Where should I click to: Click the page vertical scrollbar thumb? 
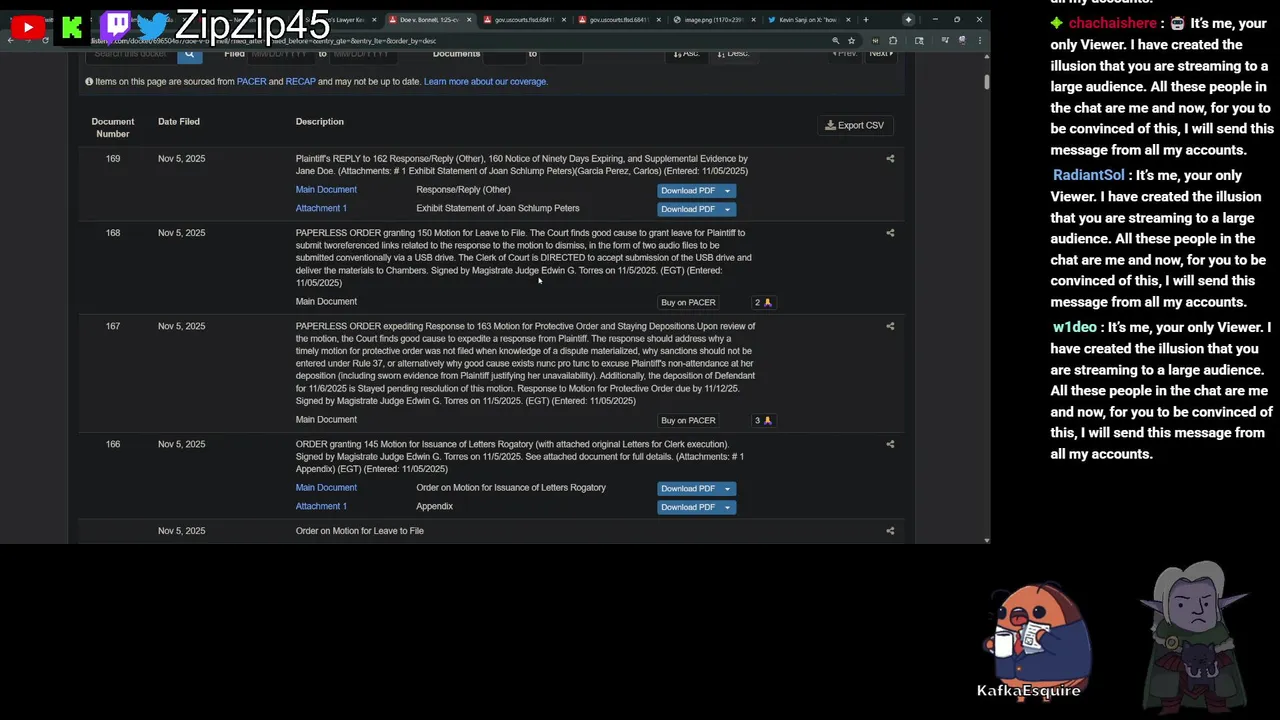pos(987,82)
